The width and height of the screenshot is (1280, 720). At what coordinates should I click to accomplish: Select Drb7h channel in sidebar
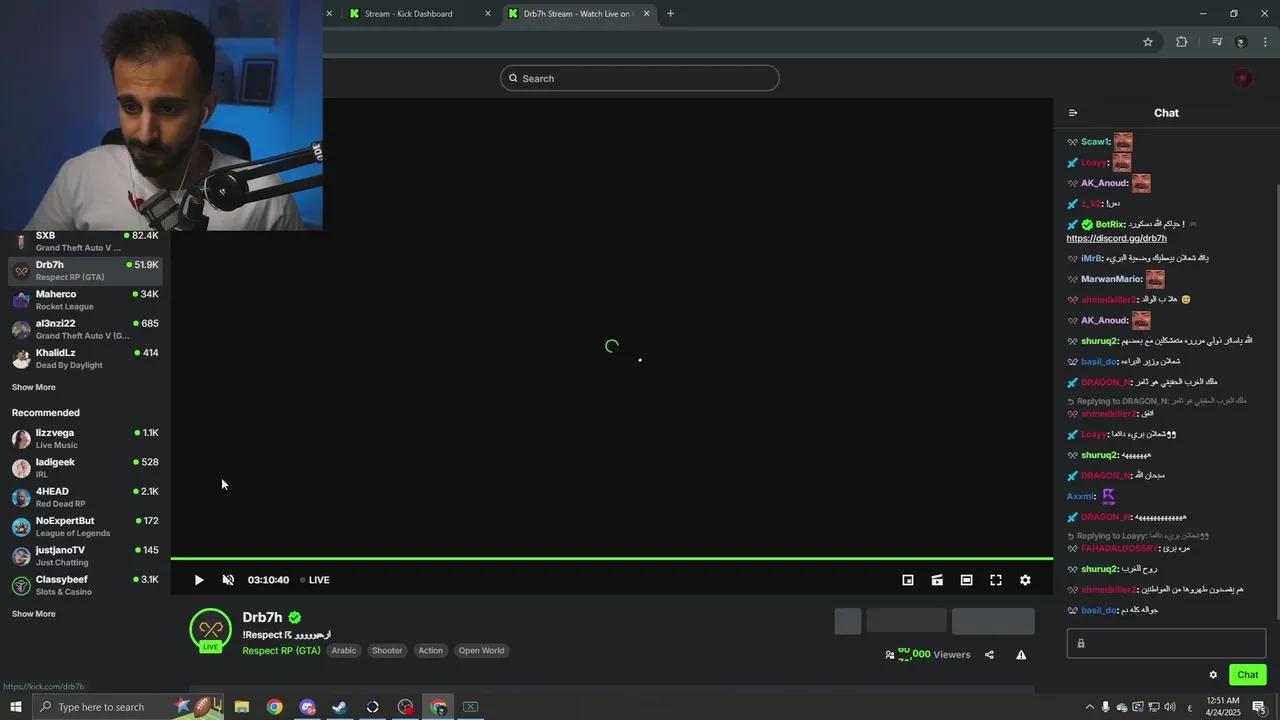[85, 271]
